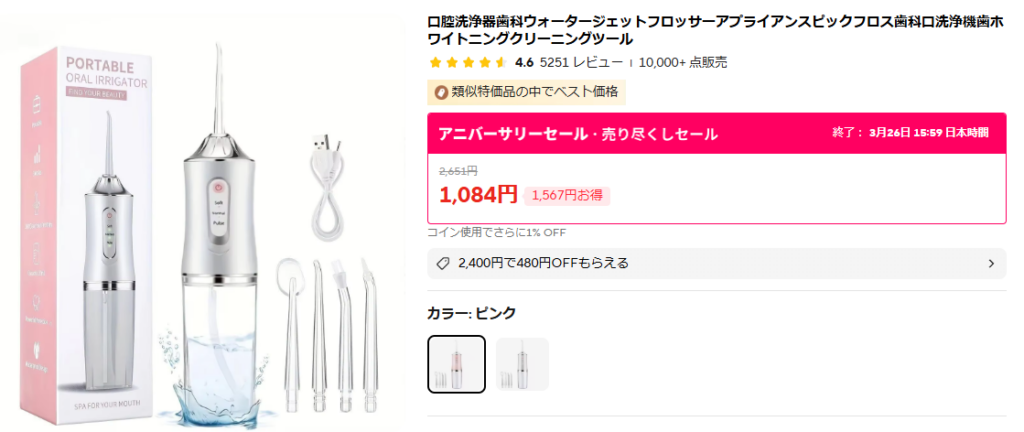Select the white color variant swatch
This screenshot has height=432, width=1024.
522,364
